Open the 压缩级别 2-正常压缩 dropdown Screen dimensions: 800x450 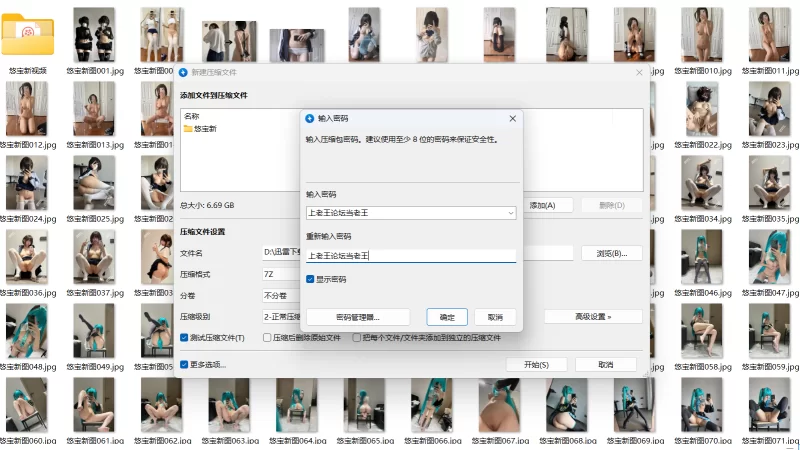click(281, 316)
